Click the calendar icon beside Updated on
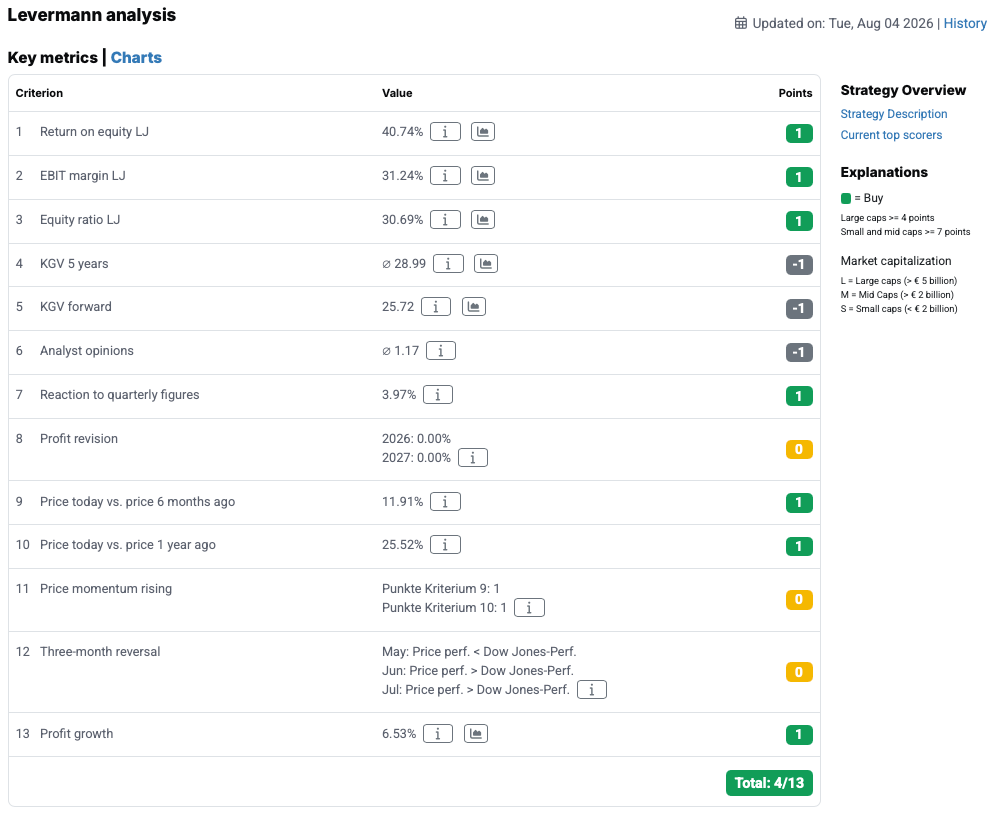Image resolution: width=1002 pixels, height=813 pixels. [741, 24]
